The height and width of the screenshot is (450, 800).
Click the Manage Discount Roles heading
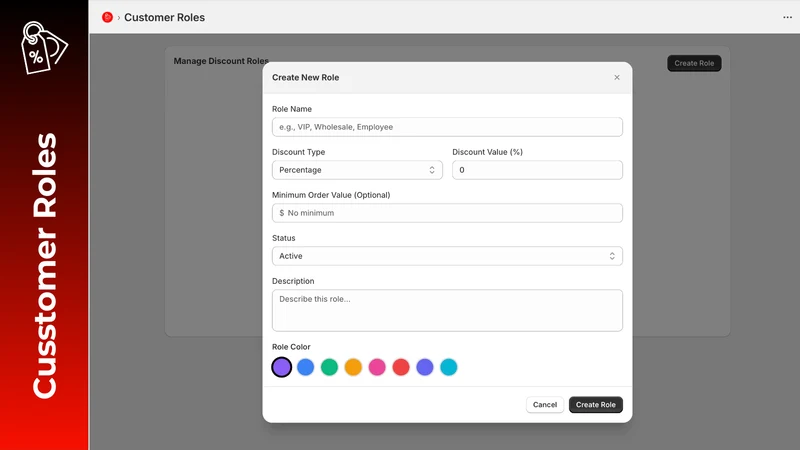[x=221, y=61]
